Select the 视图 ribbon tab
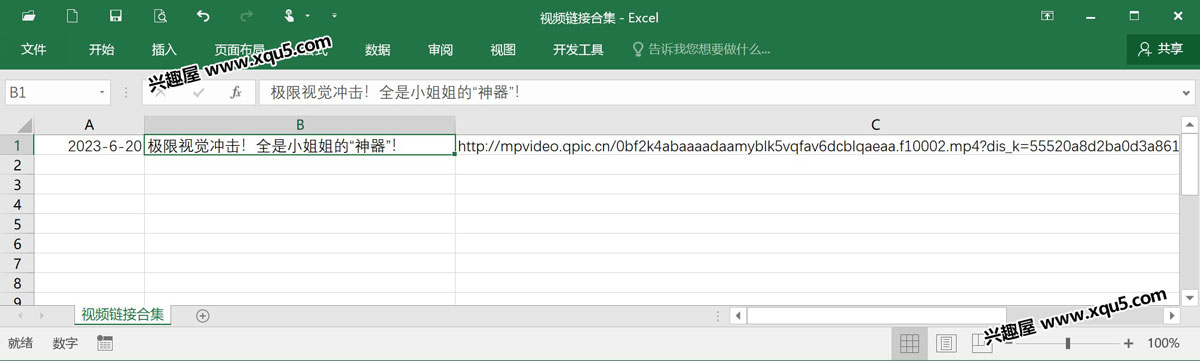The width and height of the screenshot is (1200, 361). 503,49
